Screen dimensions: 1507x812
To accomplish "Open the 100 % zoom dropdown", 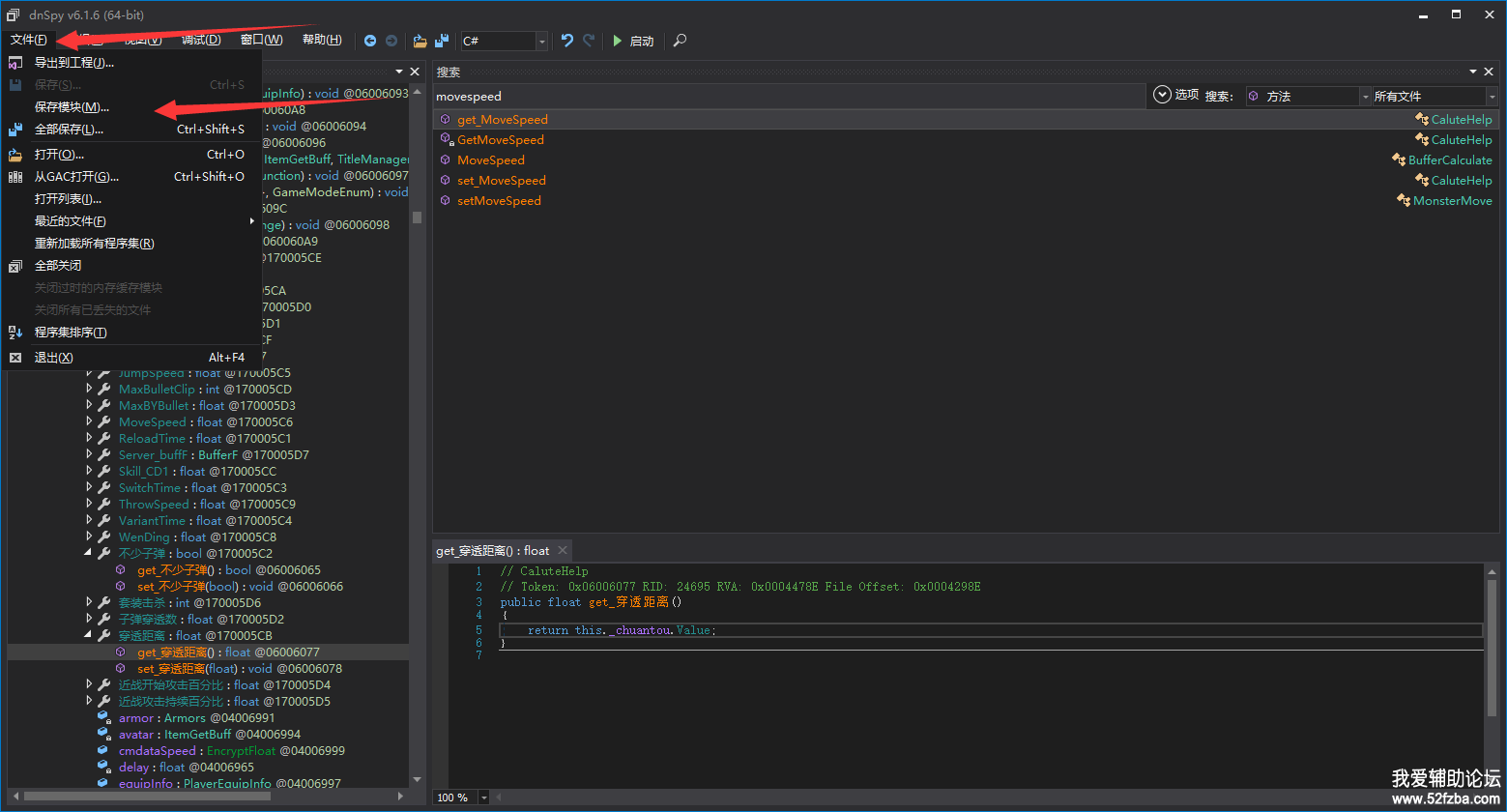I will 484,797.
